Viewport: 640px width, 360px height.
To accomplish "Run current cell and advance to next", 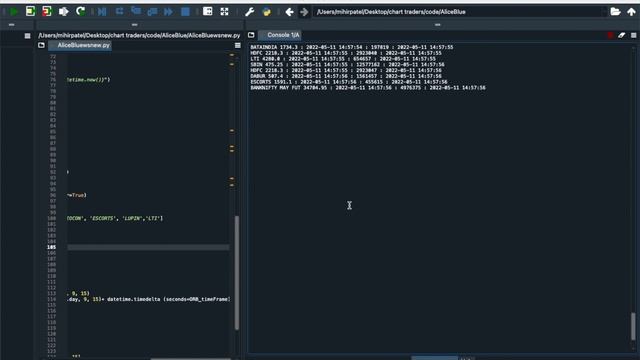I will point(47,11).
